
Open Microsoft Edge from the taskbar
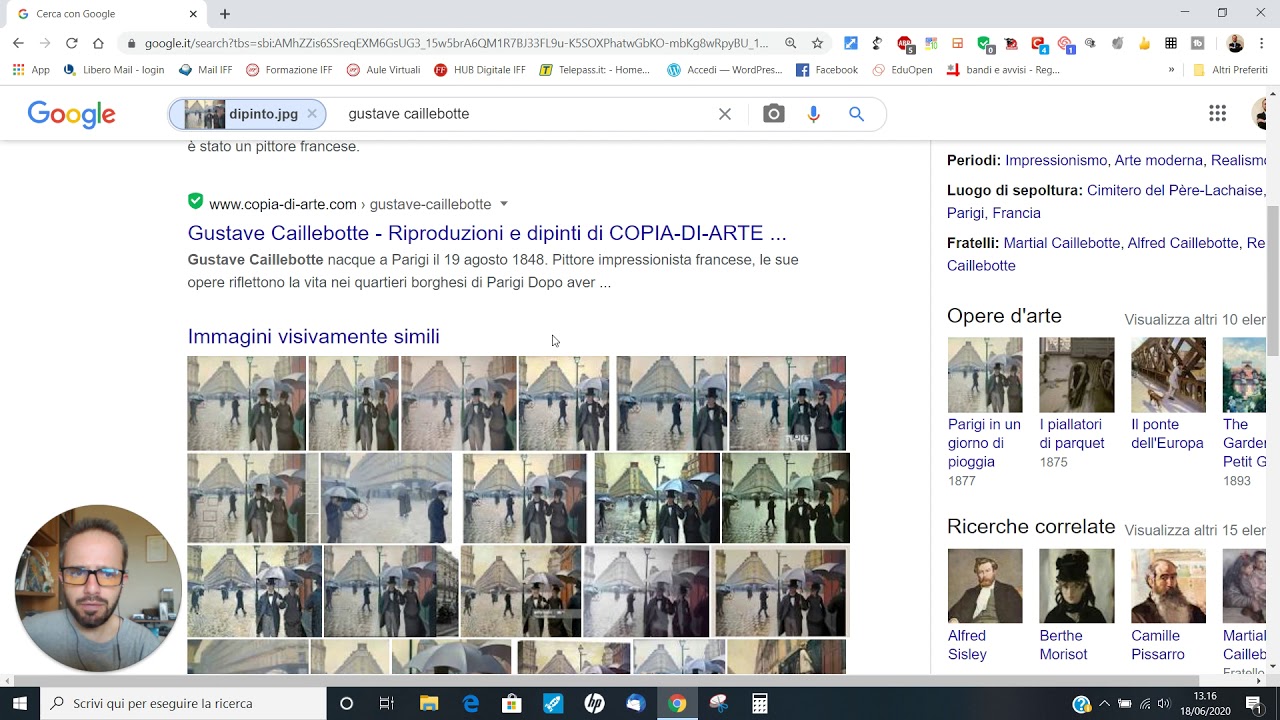tap(470, 703)
